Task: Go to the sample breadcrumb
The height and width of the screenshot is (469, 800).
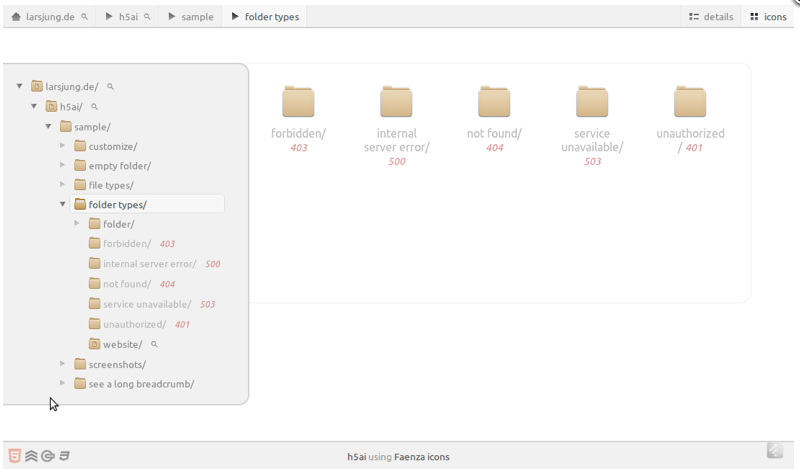Action: click(x=196, y=17)
